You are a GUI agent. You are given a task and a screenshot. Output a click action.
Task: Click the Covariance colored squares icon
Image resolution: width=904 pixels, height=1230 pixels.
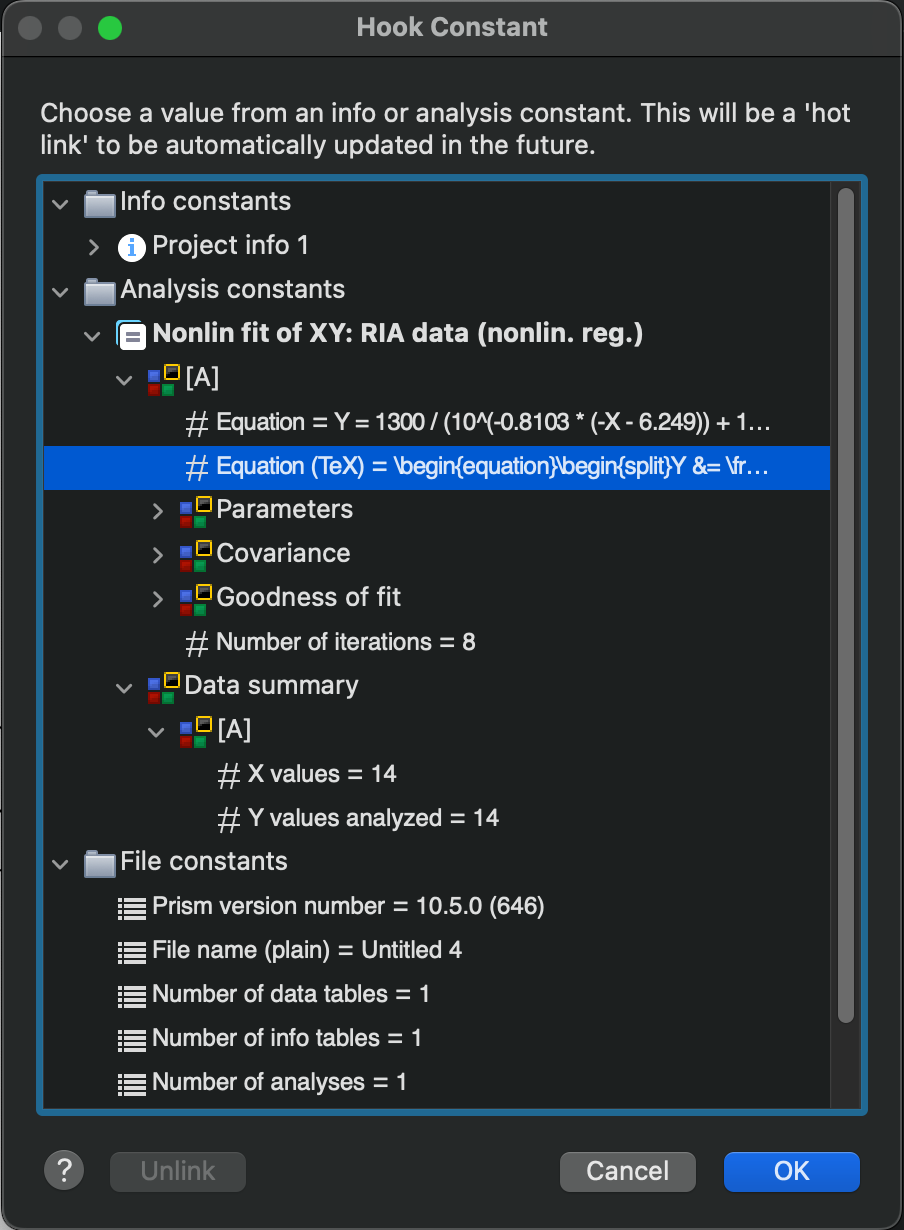click(x=195, y=554)
